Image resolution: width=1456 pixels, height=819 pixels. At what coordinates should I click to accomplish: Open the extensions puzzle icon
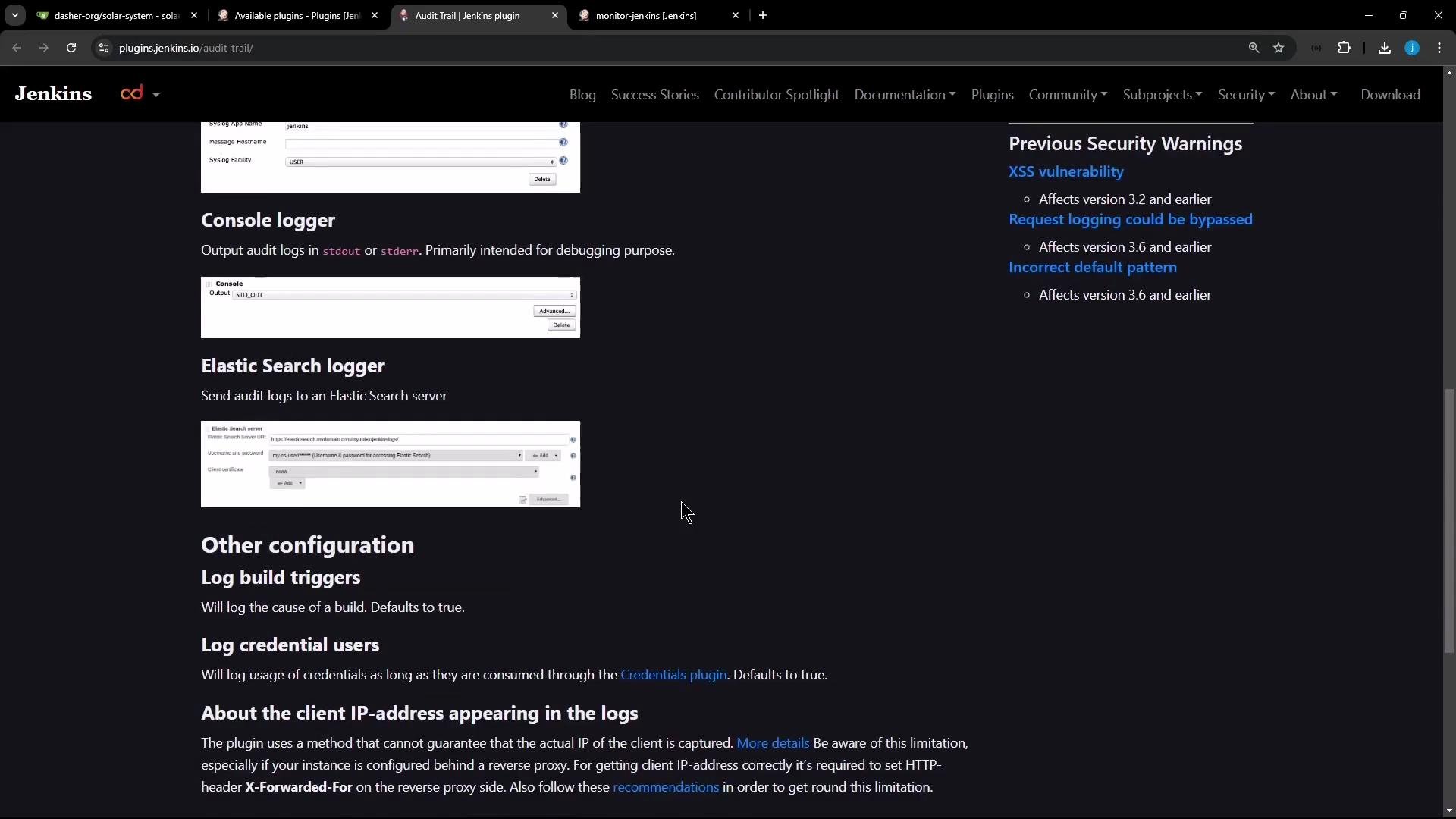tap(1345, 48)
